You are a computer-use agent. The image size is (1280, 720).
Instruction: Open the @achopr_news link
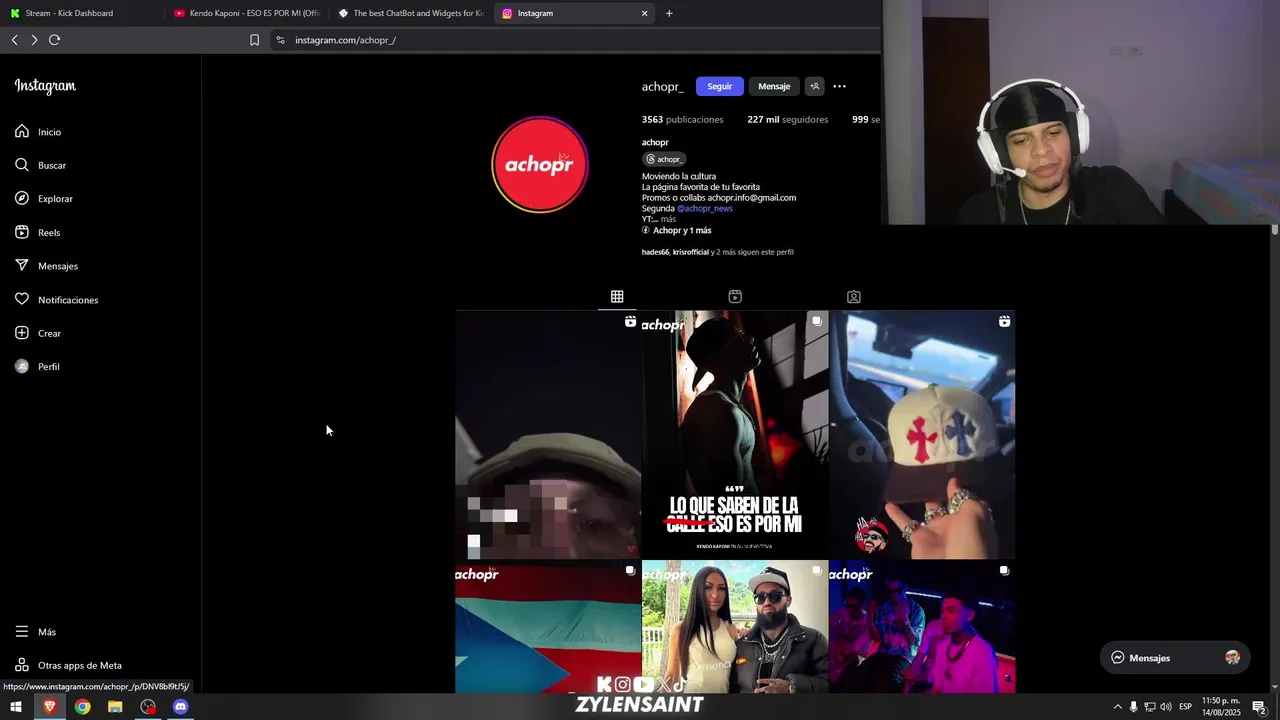[x=705, y=208]
